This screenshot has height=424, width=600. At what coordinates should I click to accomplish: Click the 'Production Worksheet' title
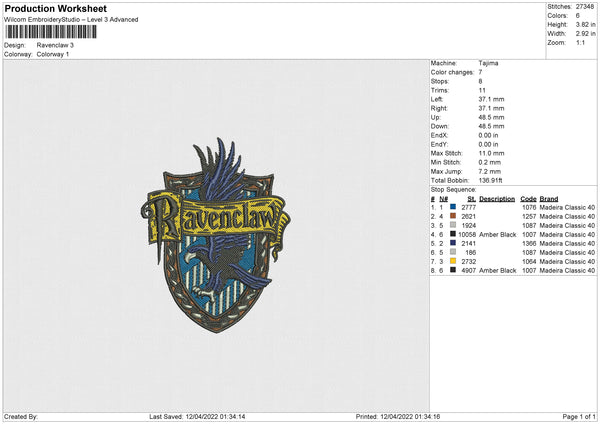point(56,8)
